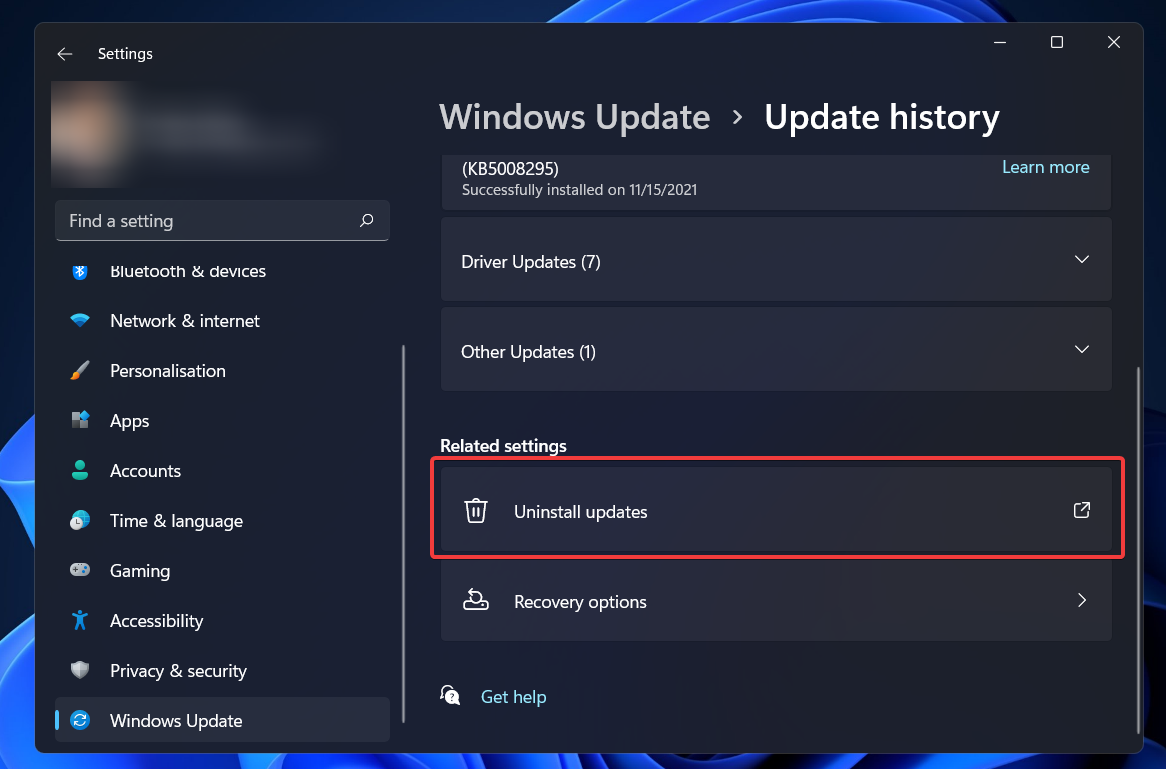1166x769 pixels.
Task: Open the Accounts settings page
Action: pyautogui.click(x=222, y=471)
